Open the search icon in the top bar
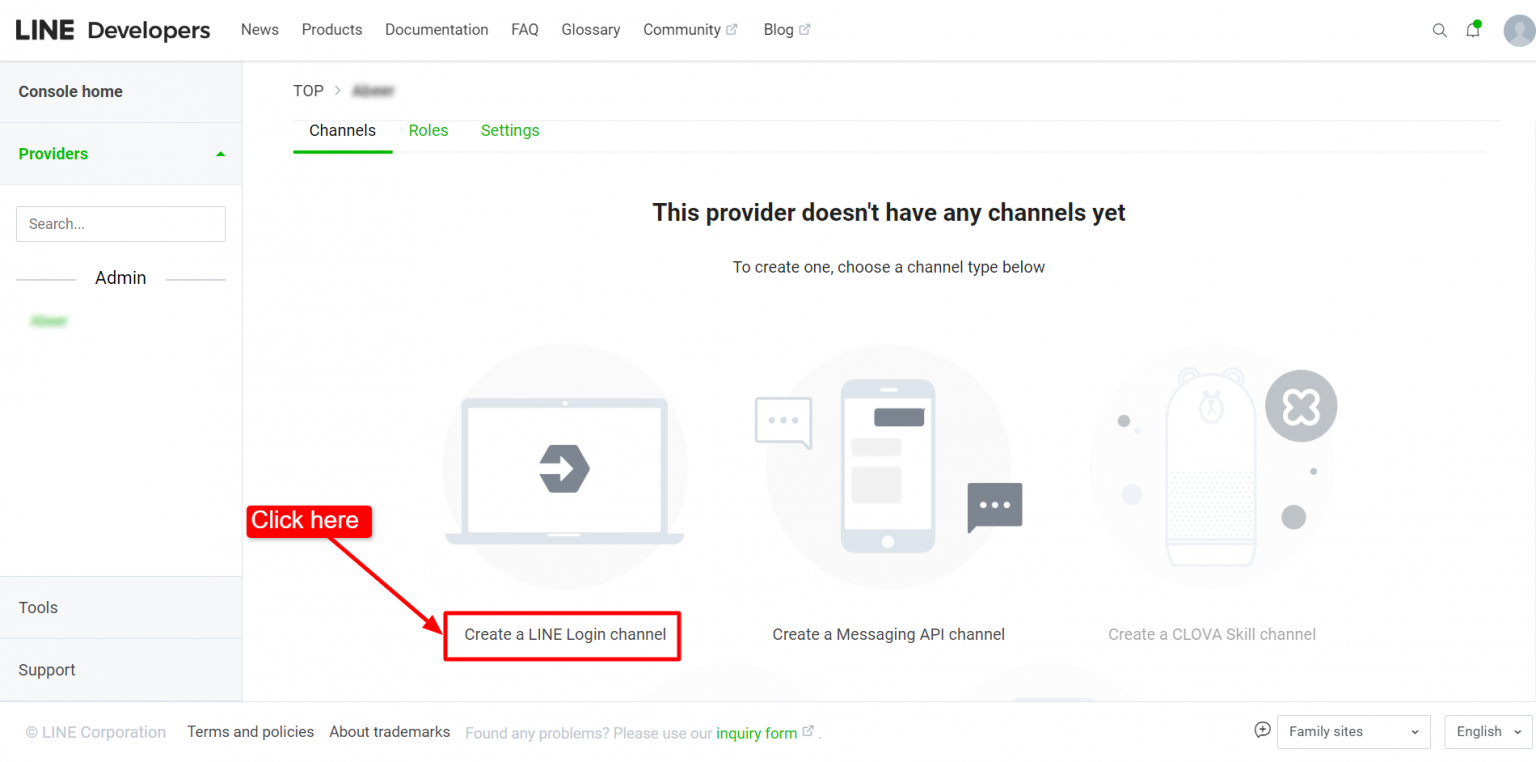 click(x=1440, y=30)
